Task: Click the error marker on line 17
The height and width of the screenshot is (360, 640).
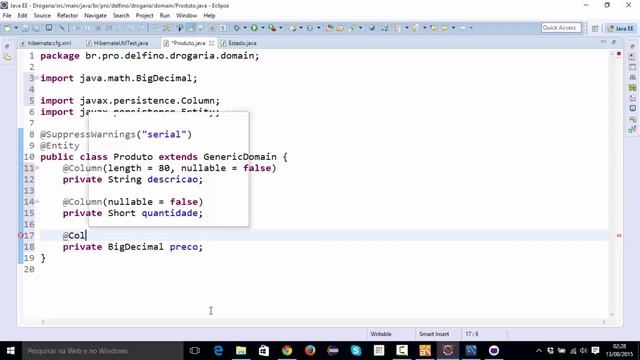Action: tap(20, 236)
